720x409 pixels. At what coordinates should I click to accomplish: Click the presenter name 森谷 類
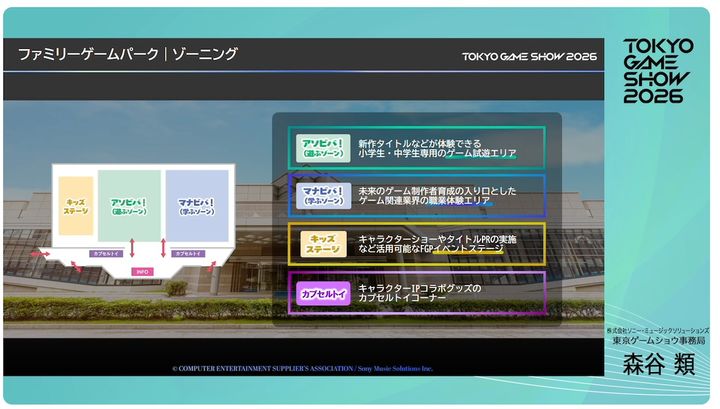click(x=658, y=364)
